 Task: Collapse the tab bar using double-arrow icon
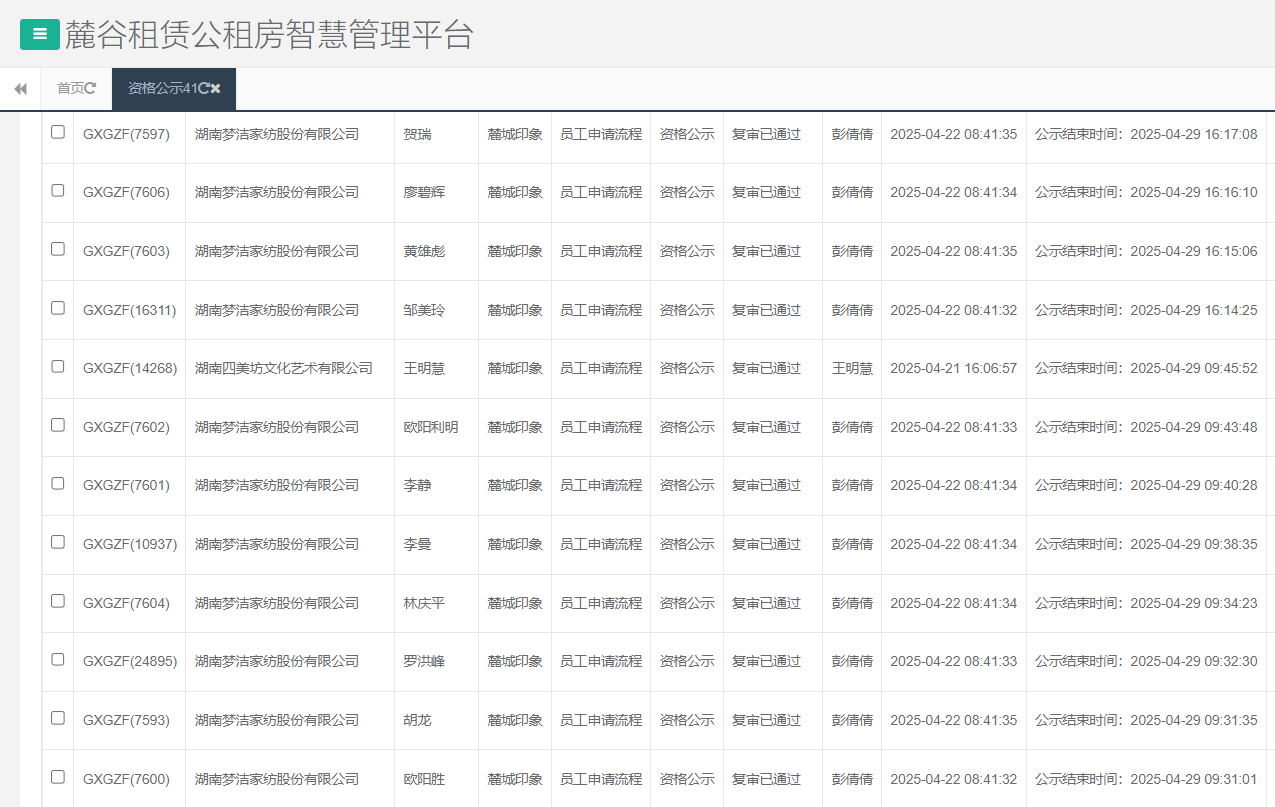click(20, 88)
